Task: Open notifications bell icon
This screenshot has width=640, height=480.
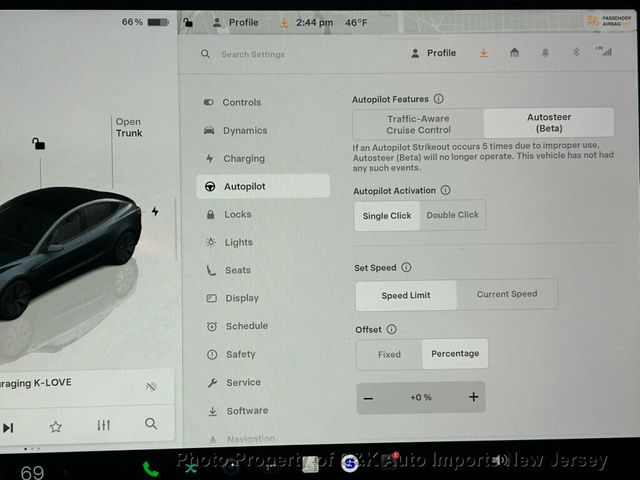Action: [x=545, y=52]
